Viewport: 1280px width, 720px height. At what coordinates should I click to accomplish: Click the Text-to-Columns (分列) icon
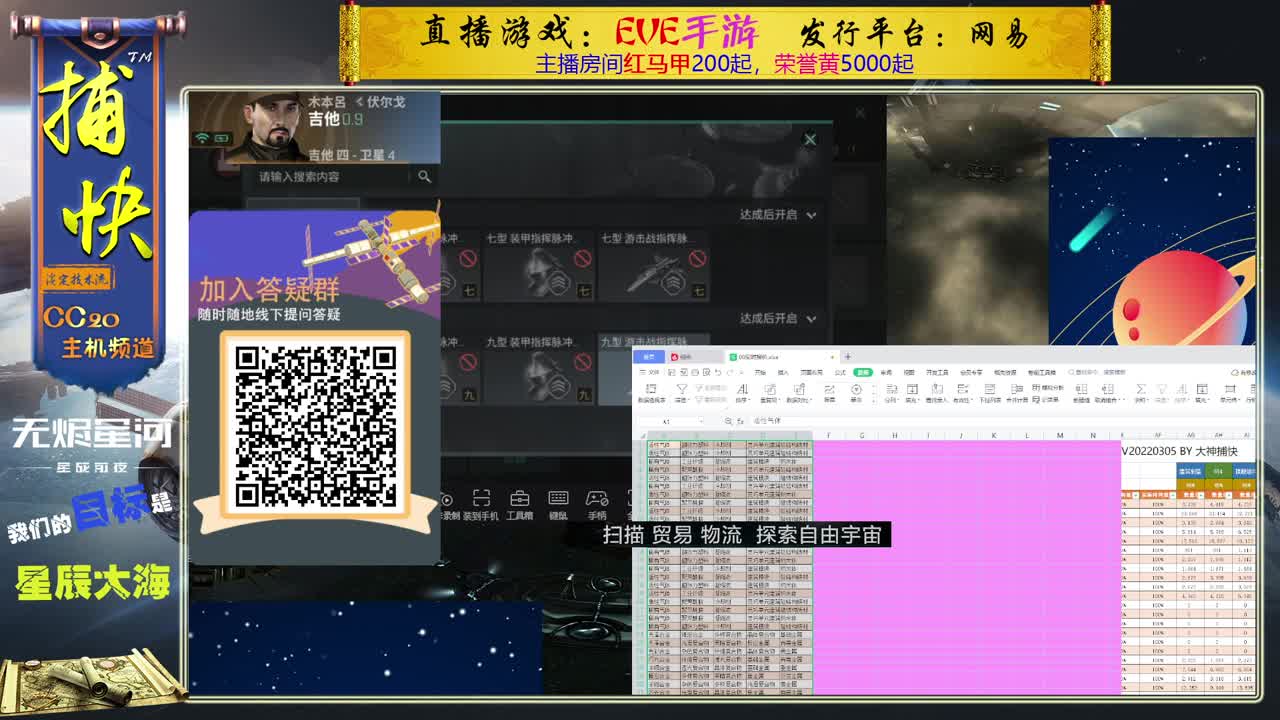tap(889, 390)
